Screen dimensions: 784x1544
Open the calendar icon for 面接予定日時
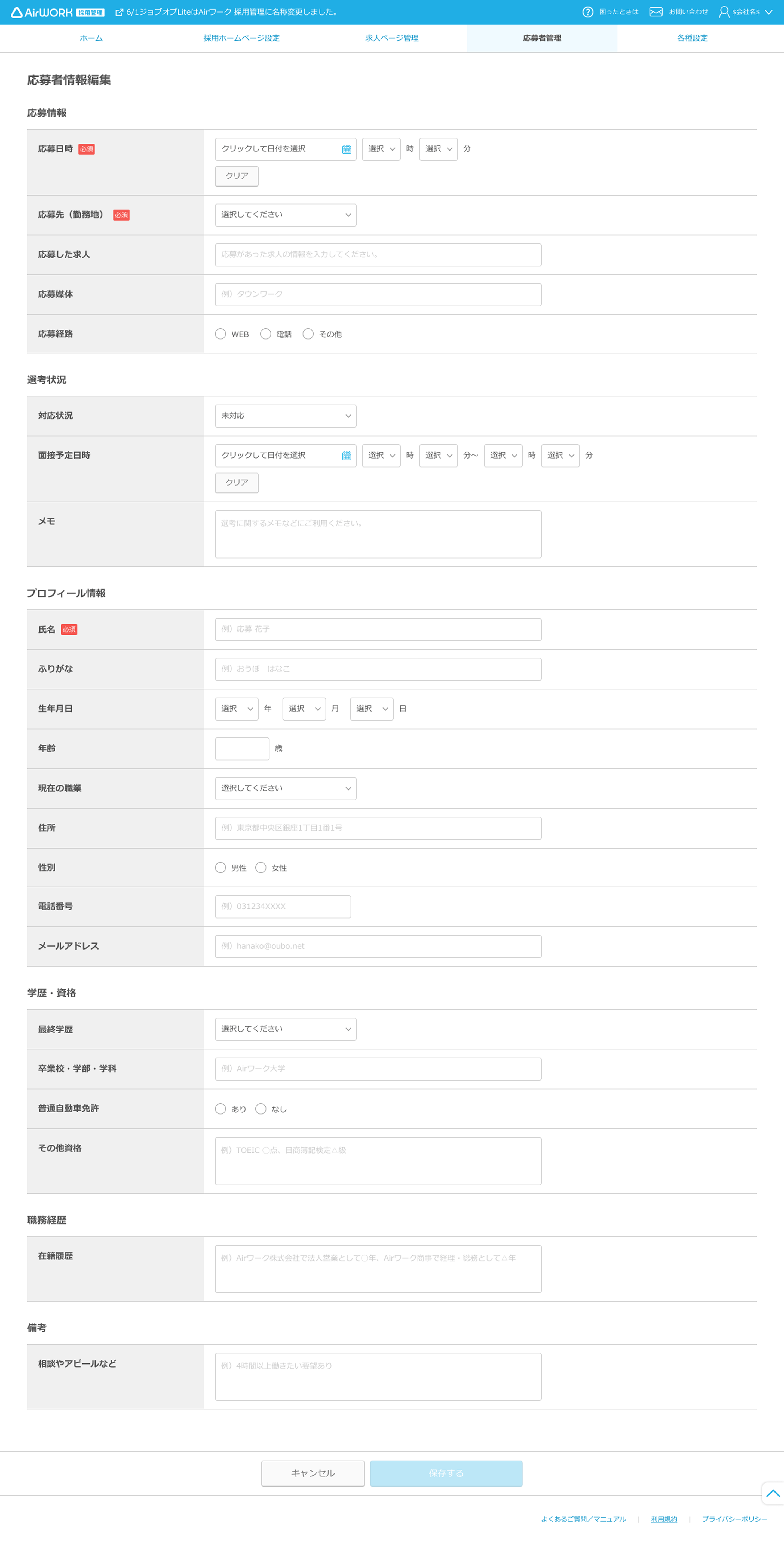pyautogui.click(x=347, y=456)
